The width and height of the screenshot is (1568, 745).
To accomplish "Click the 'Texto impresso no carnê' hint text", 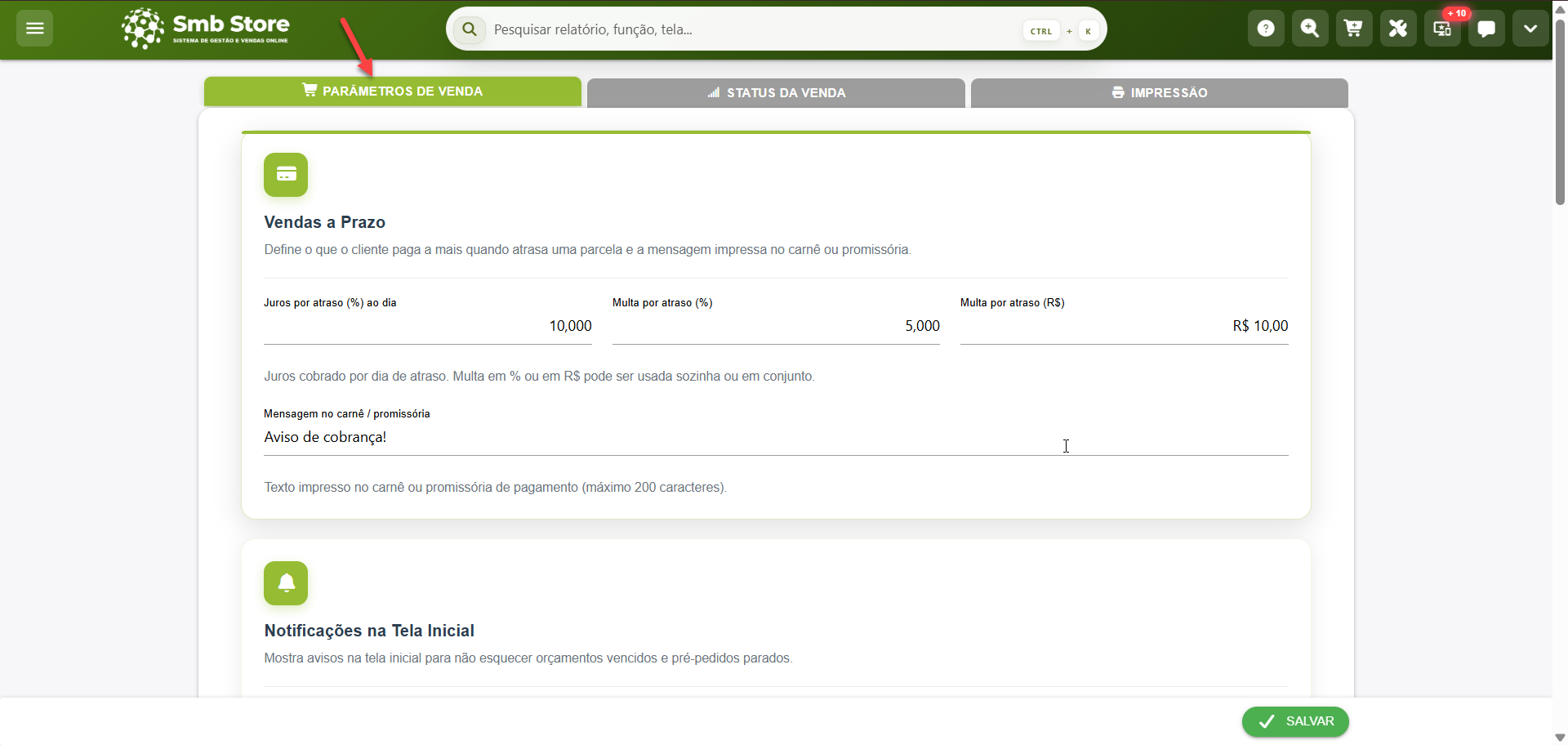I will tap(496, 488).
